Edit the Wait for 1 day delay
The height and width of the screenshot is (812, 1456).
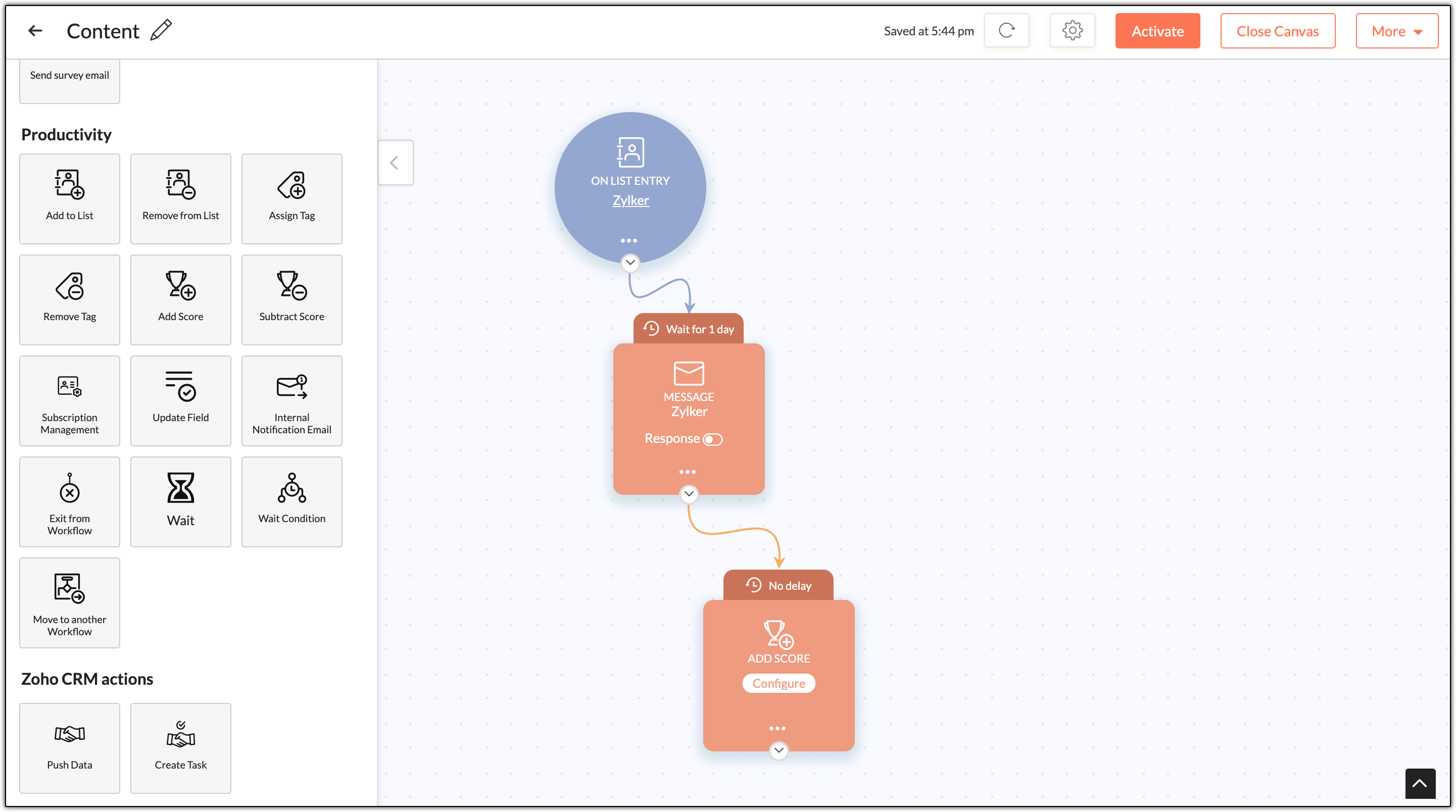689,329
